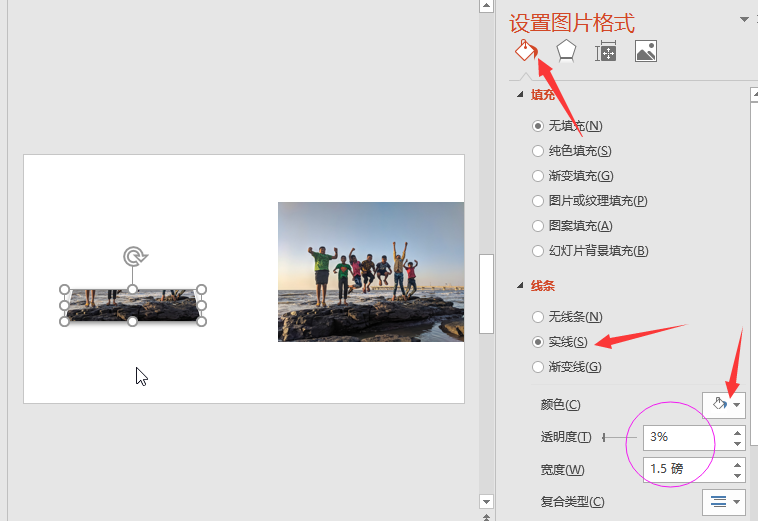Open the Size & Properties tab icon
The image size is (758, 521).
pyautogui.click(x=605, y=51)
